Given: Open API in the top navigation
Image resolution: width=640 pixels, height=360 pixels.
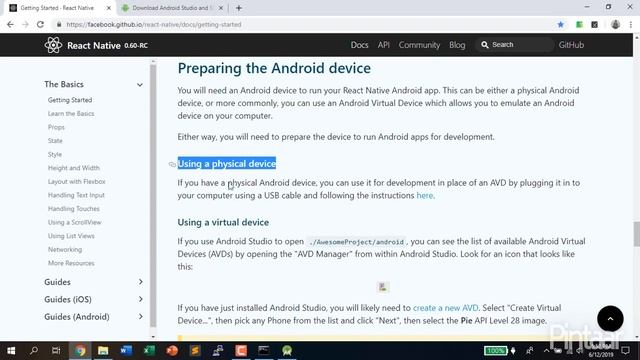Looking at the screenshot, I should click(x=383, y=45).
